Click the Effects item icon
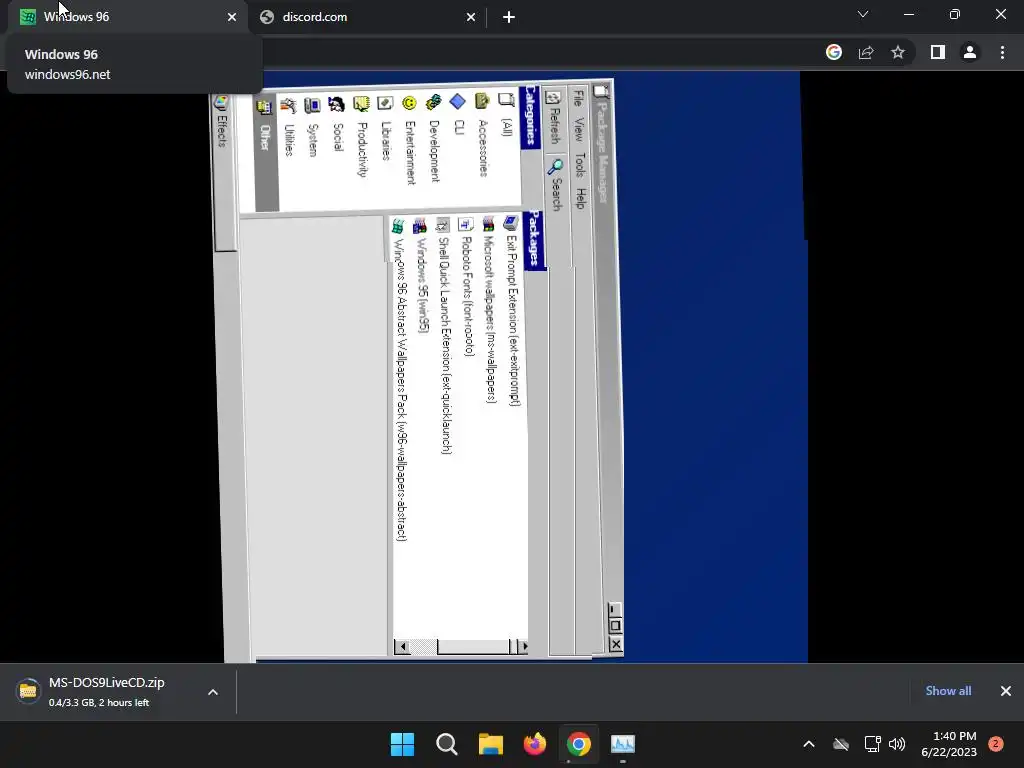1024x768 pixels. (221, 102)
